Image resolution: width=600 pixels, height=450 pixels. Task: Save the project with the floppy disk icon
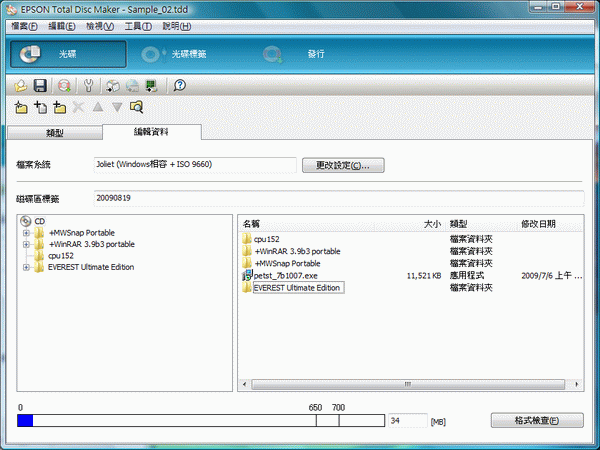tap(40, 86)
